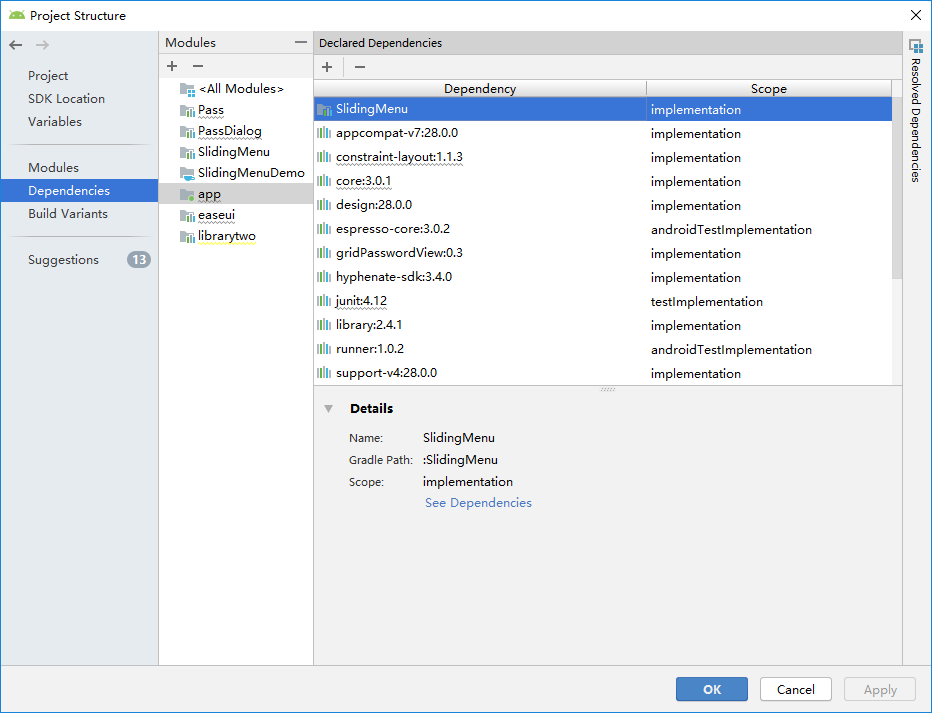Go forward with the right arrow
This screenshot has width=932, height=713.
42,45
